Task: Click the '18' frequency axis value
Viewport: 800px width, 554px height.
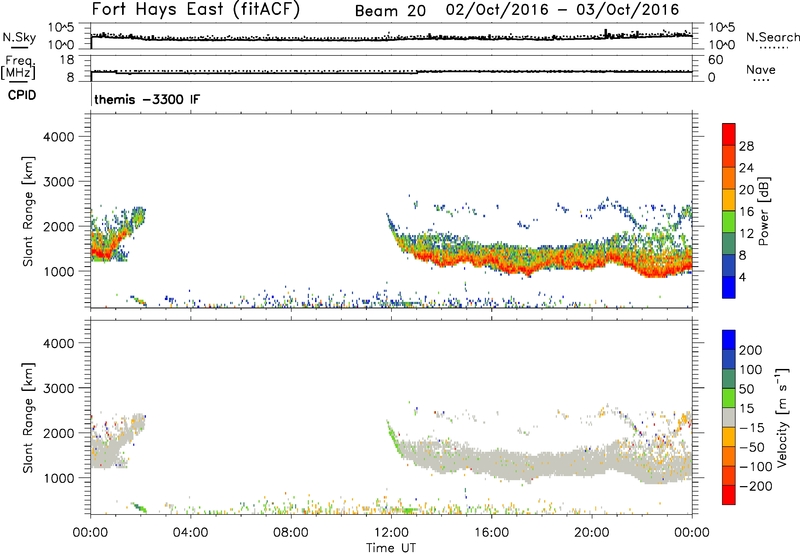Action: 67,60
